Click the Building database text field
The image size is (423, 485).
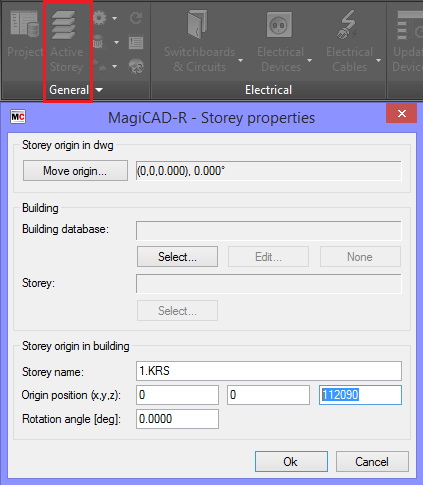tap(269, 230)
